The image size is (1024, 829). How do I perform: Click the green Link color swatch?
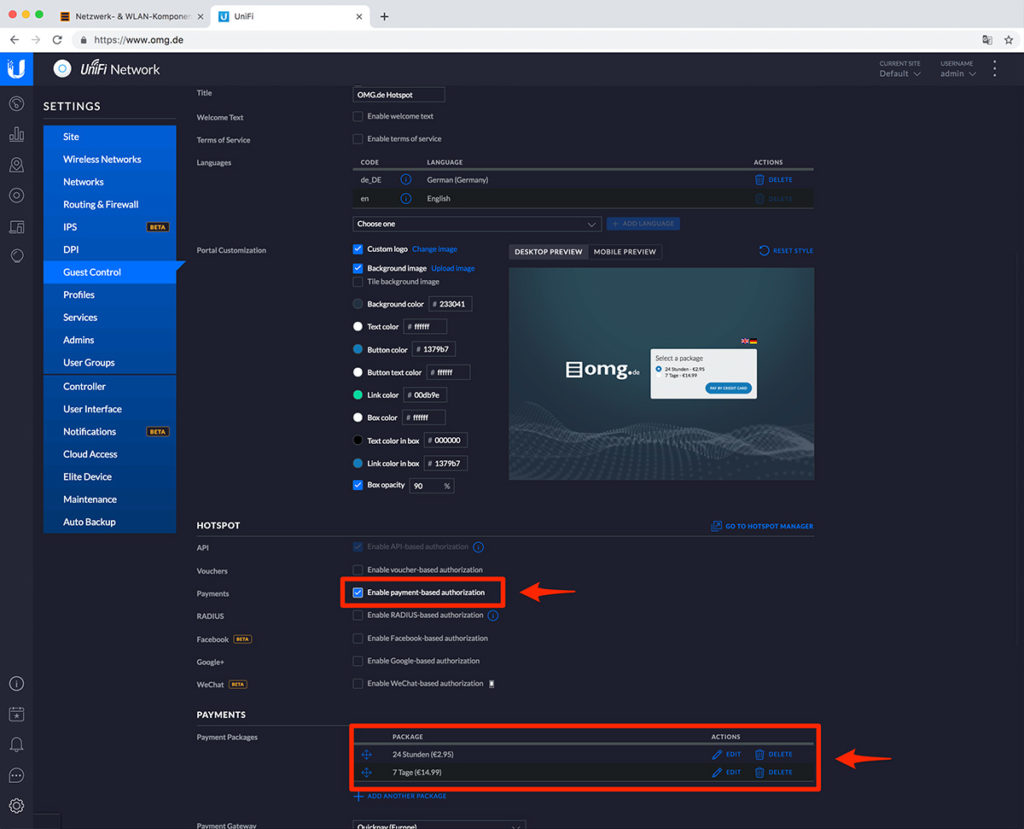pyautogui.click(x=358, y=395)
